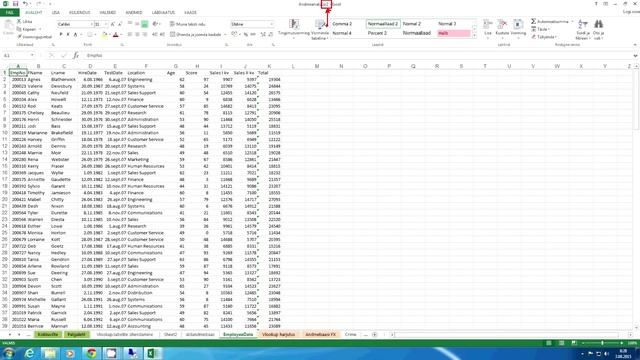Click Murra teksti ridu (Wrap Text)
The image size is (640, 360).
(187, 24)
